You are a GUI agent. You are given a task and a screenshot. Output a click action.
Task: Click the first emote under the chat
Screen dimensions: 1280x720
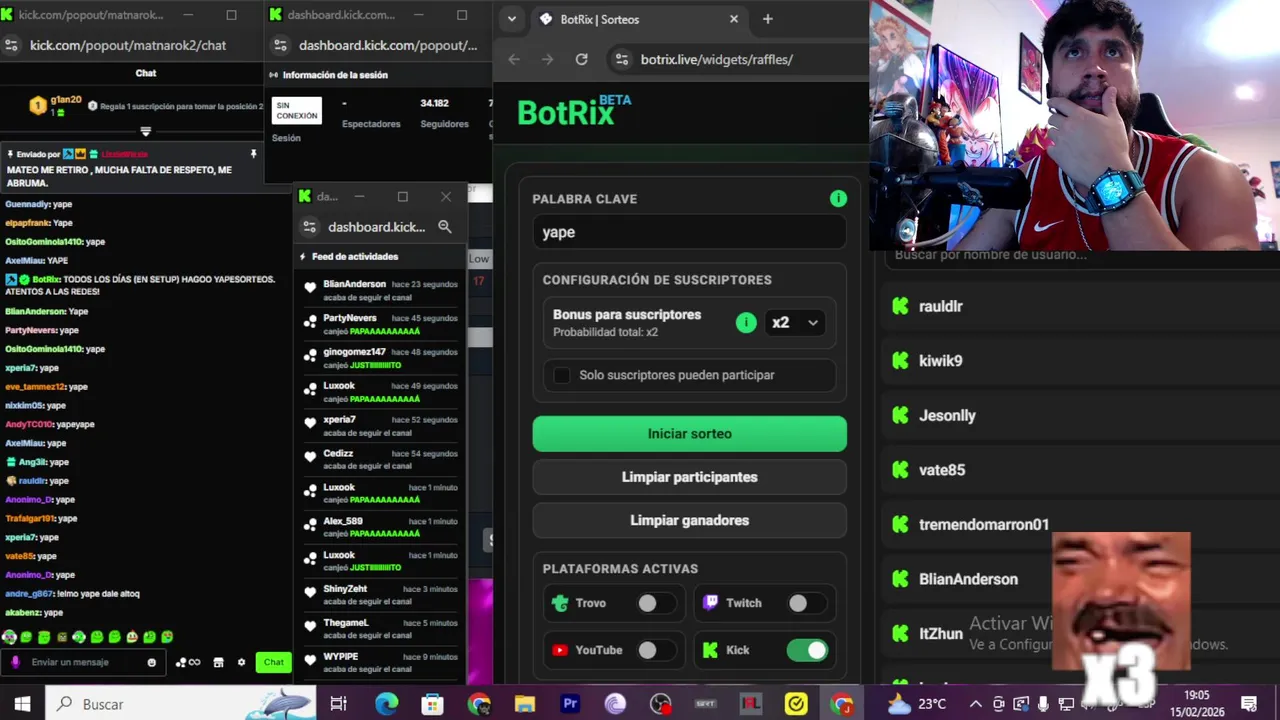[x=9, y=636]
